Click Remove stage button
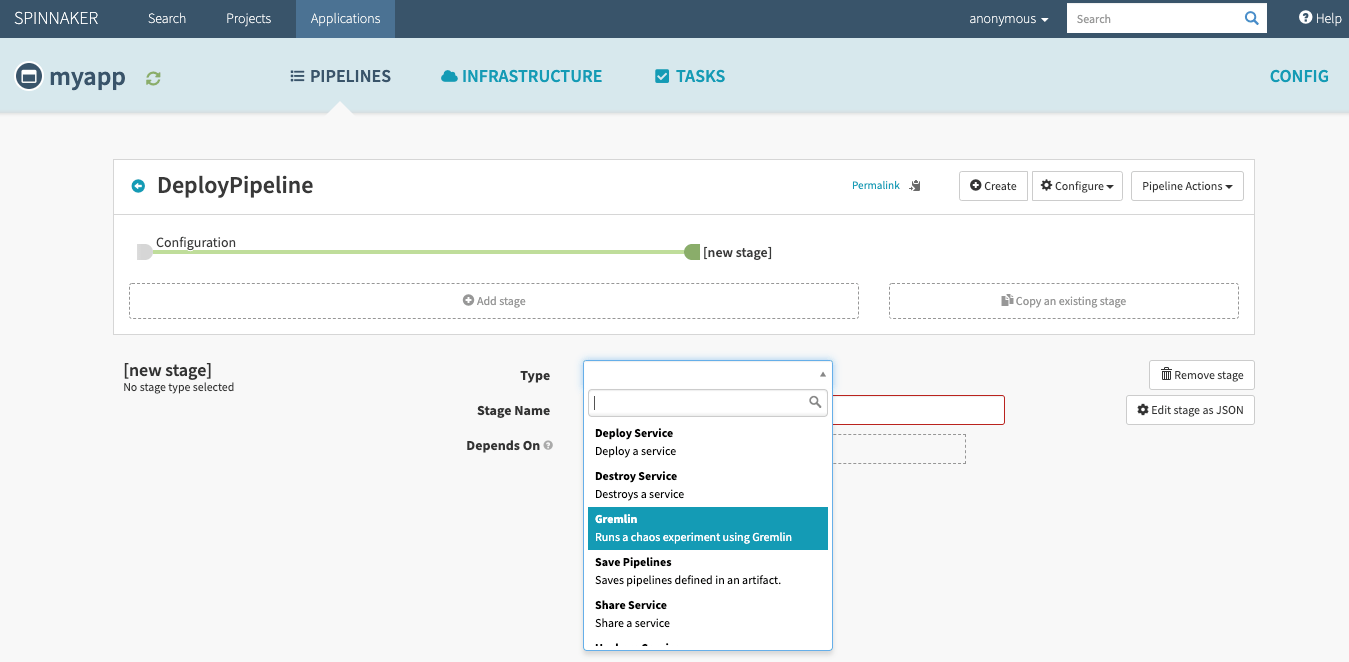The image size is (1349, 662). [x=1202, y=375]
